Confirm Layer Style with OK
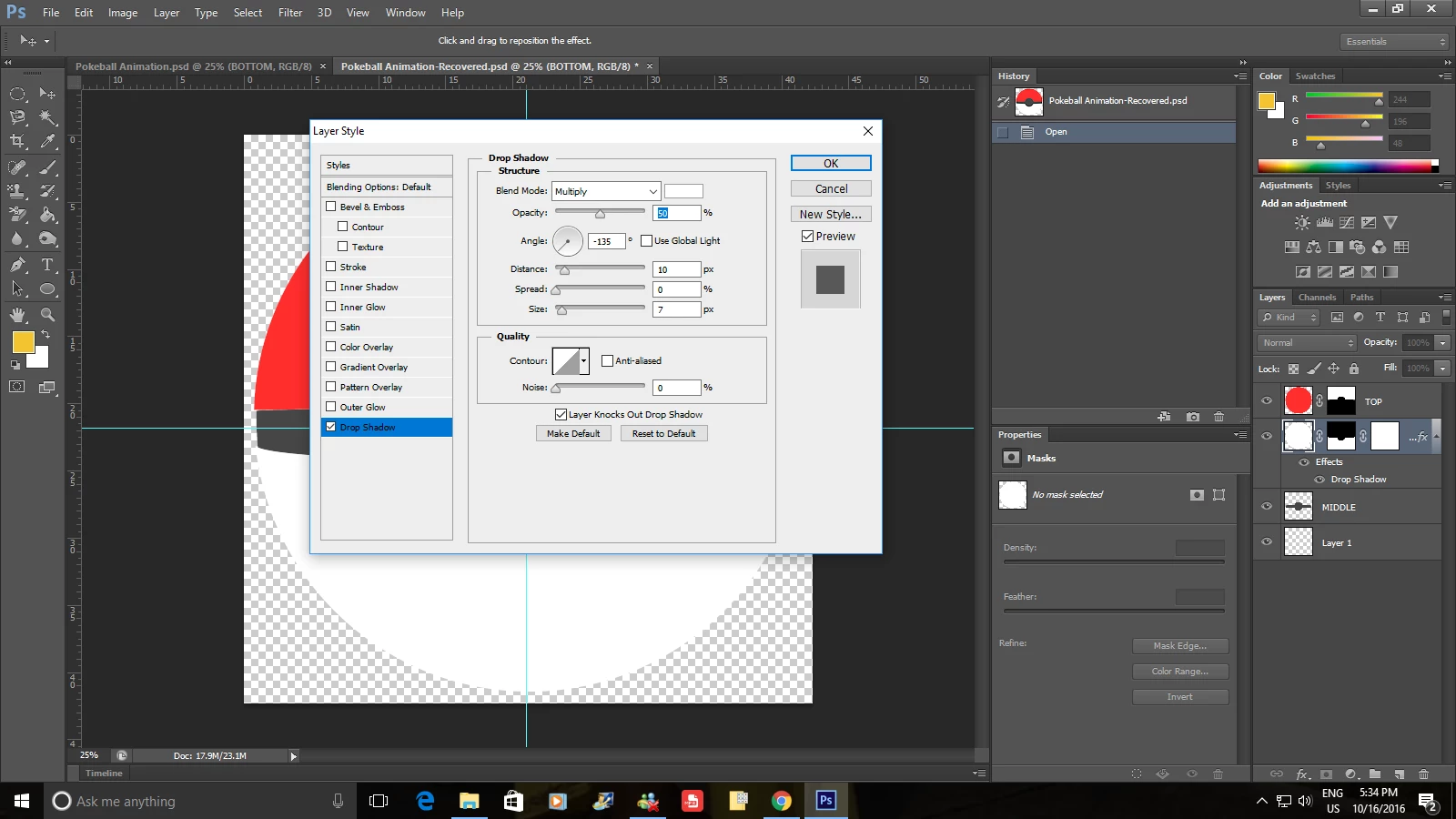This screenshot has width=1456, height=819. pyautogui.click(x=831, y=163)
